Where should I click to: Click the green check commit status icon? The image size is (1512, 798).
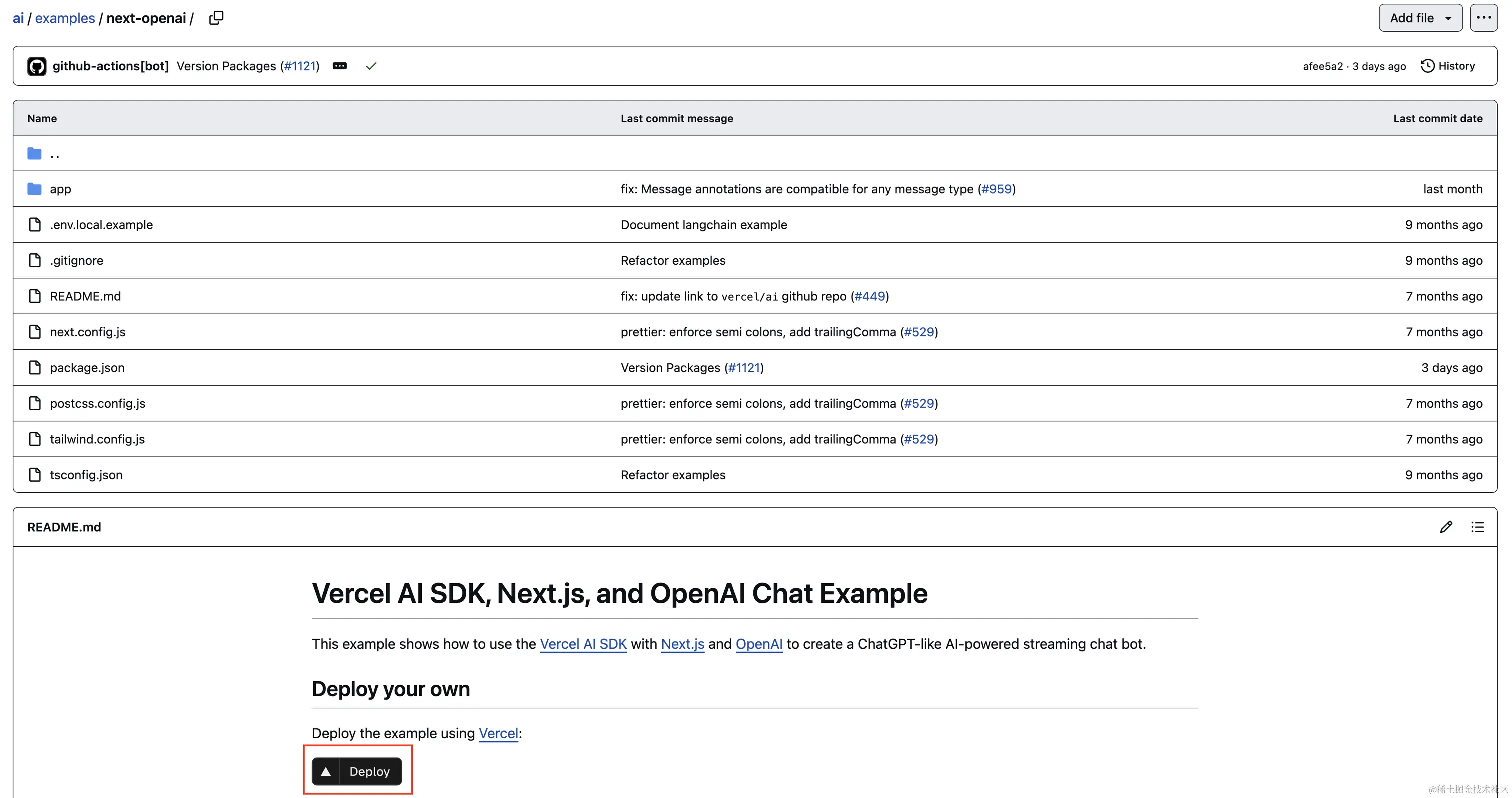point(371,65)
